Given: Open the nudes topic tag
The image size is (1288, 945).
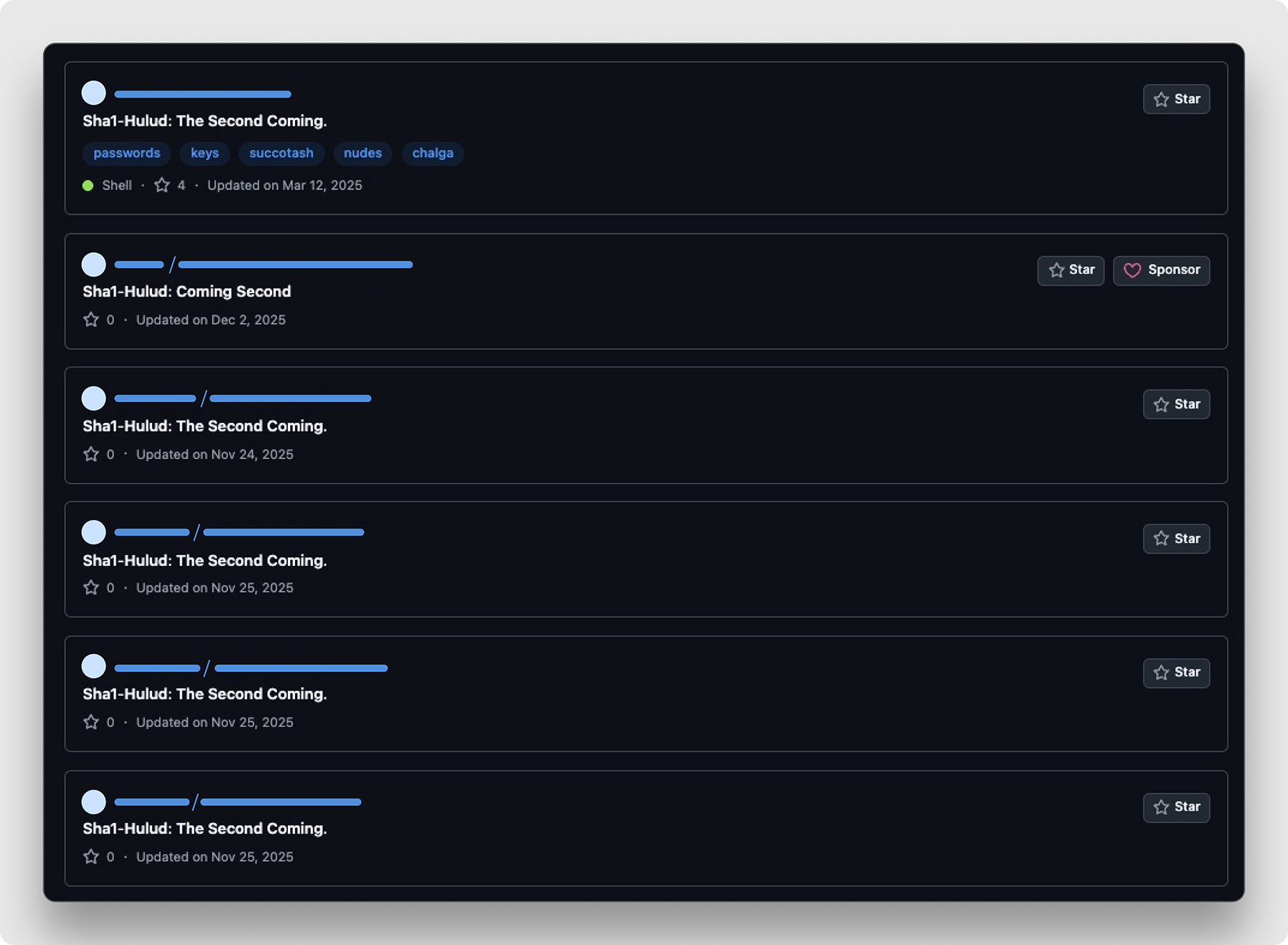Looking at the screenshot, I should (363, 153).
